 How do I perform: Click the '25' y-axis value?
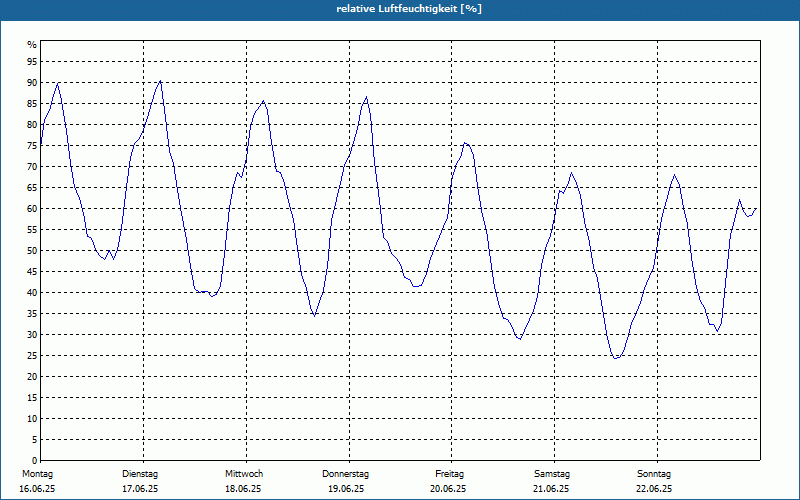click(32, 356)
